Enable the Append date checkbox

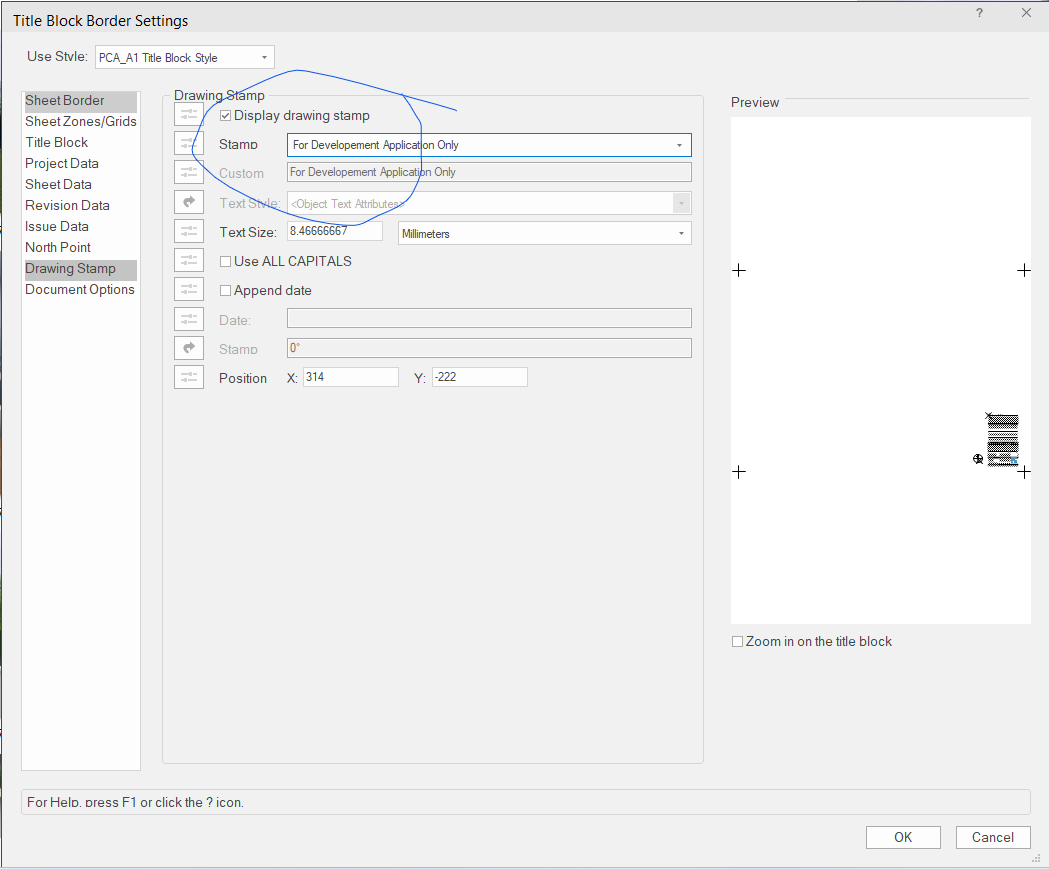(x=226, y=291)
